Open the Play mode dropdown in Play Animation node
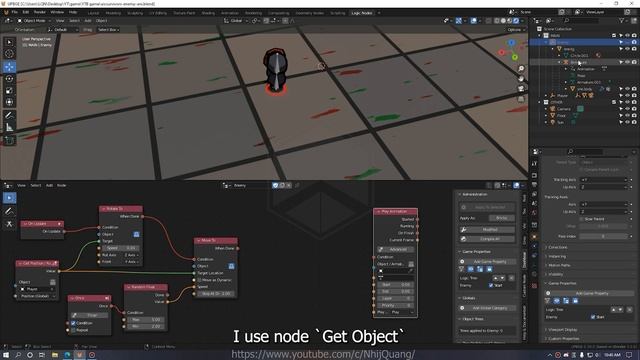 (x=402, y=312)
